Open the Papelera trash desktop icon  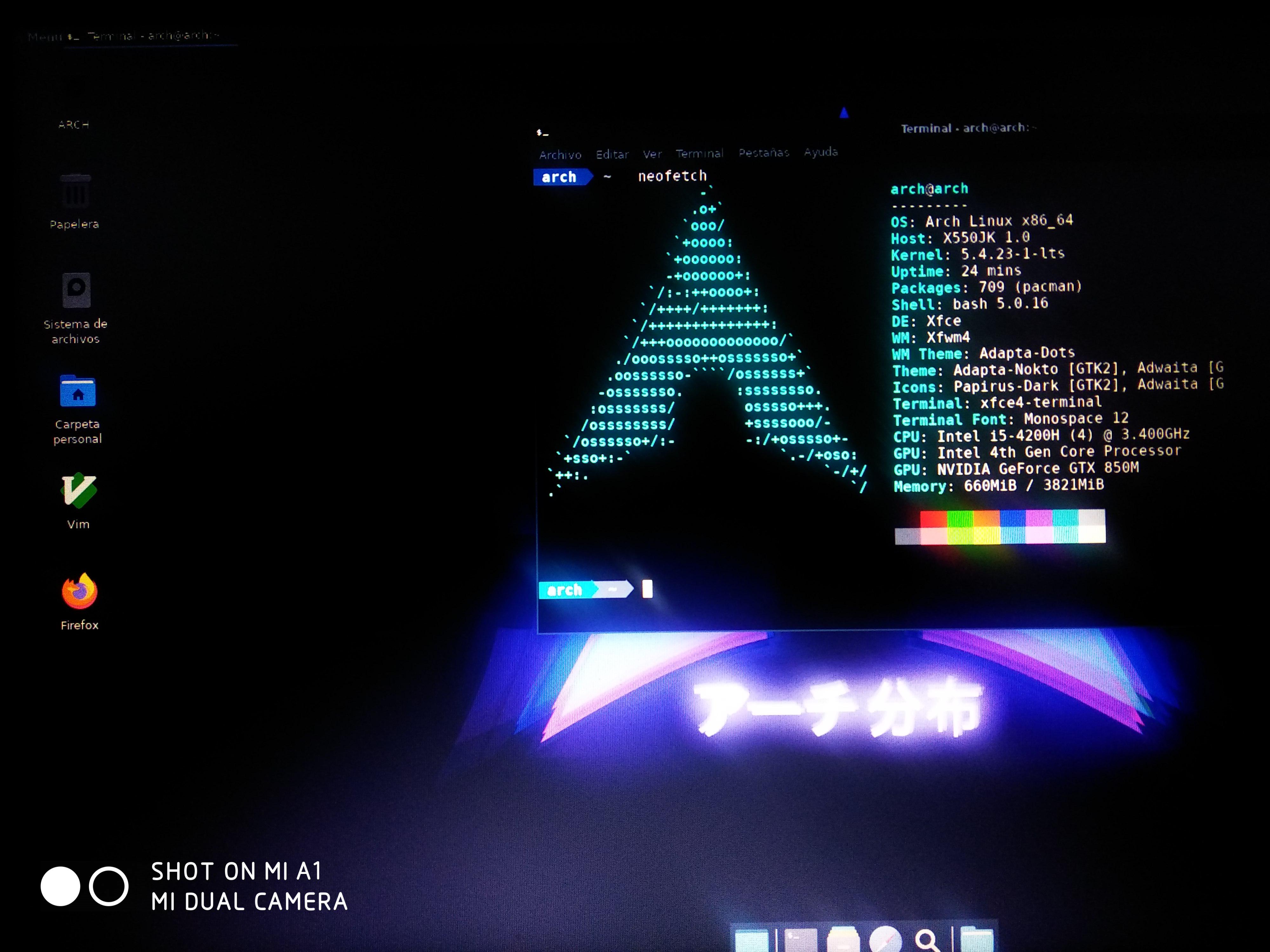[75, 192]
